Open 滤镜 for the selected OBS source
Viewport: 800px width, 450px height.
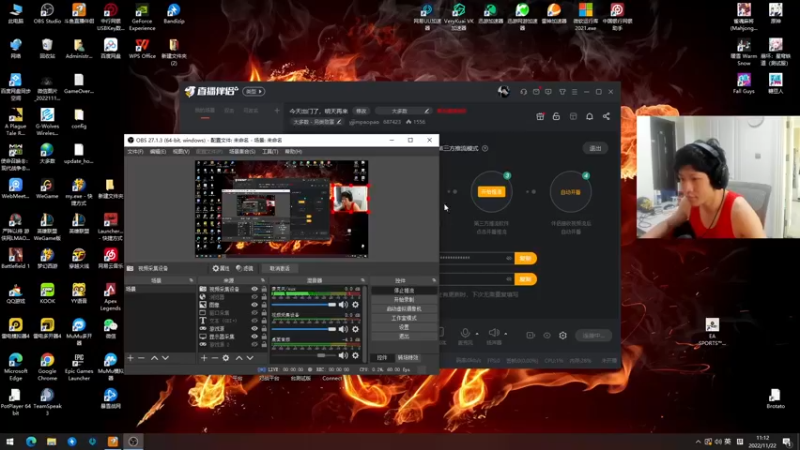tap(245, 268)
